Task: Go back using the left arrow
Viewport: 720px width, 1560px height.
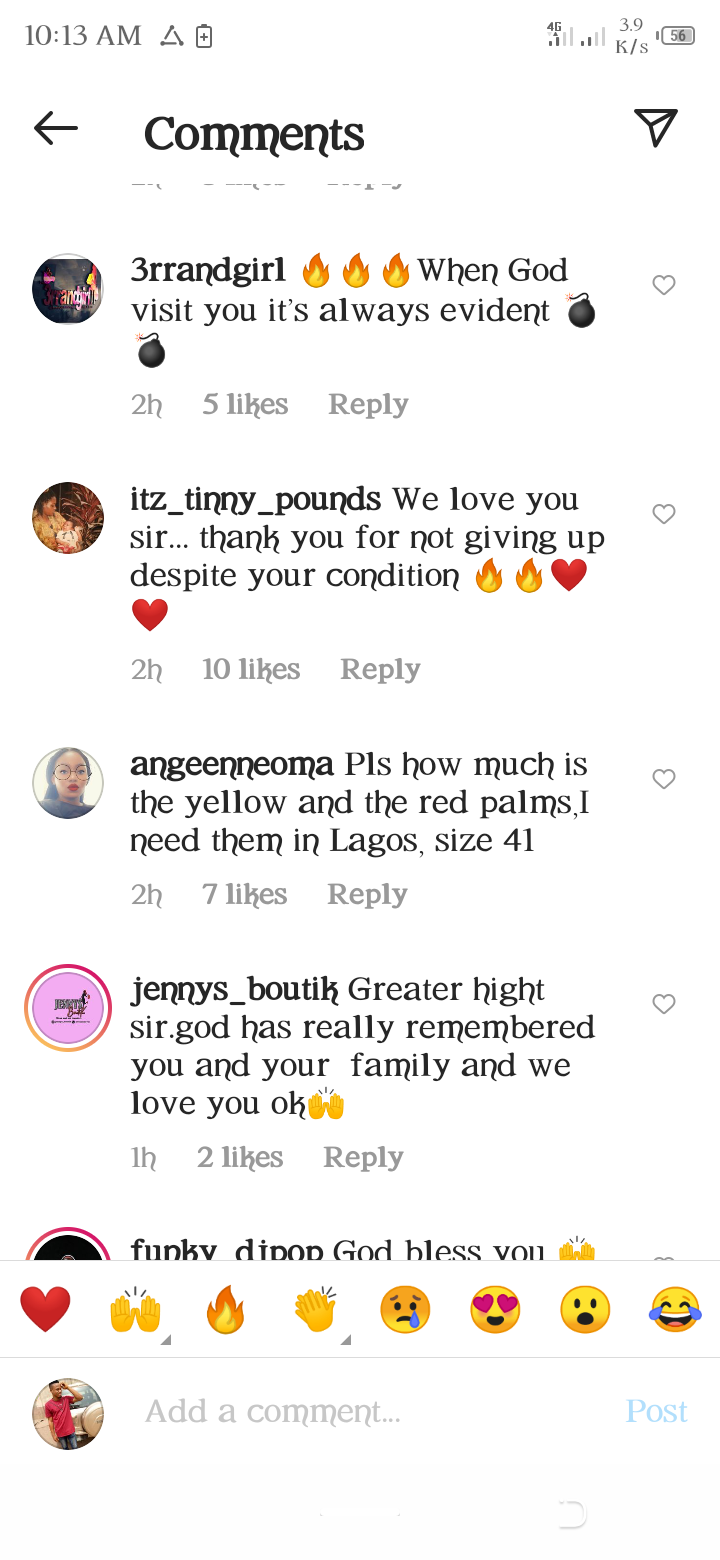Action: click(56, 128)
